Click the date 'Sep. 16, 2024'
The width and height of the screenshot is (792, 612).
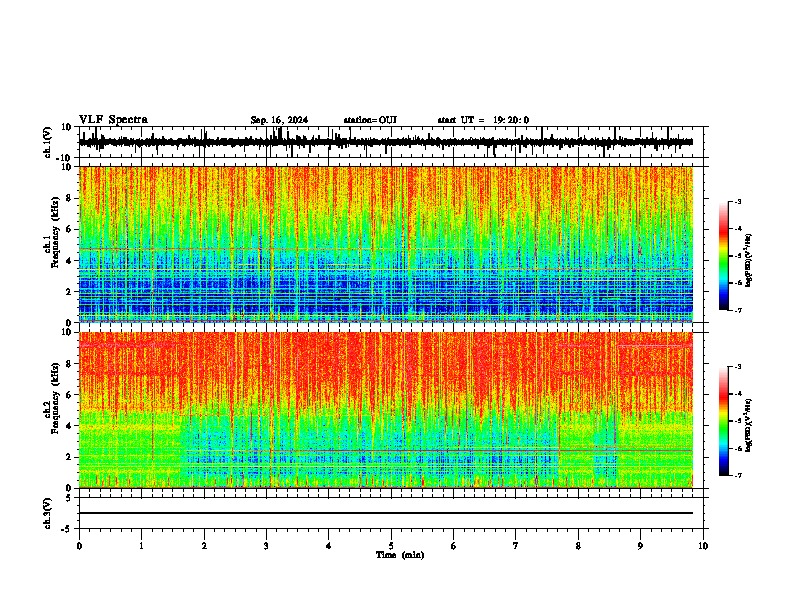point(279,120)
